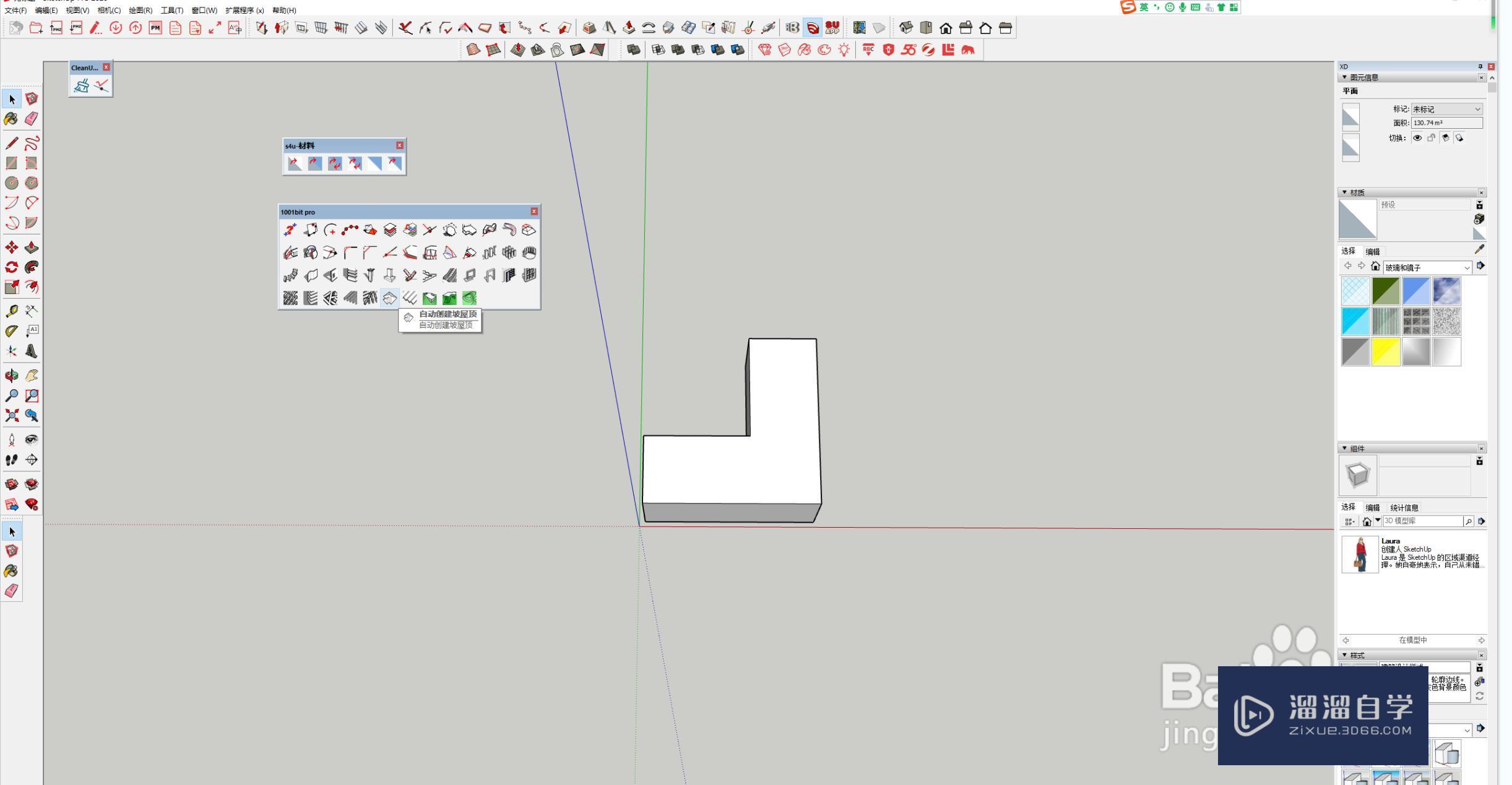Select the Orbit tool
The width and height of the screenshot is (1512, 785).
pyautogui.click(x=12, y=375)
